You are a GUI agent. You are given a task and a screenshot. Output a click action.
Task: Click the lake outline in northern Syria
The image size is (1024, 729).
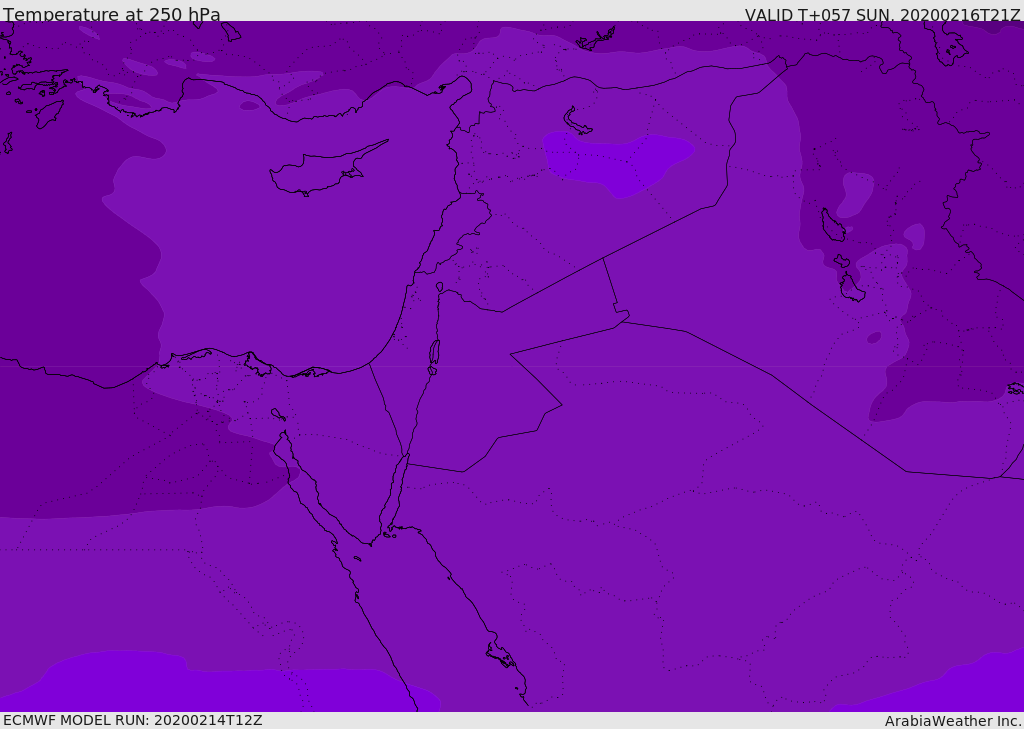pyautogui.click(x=578, y=122)
